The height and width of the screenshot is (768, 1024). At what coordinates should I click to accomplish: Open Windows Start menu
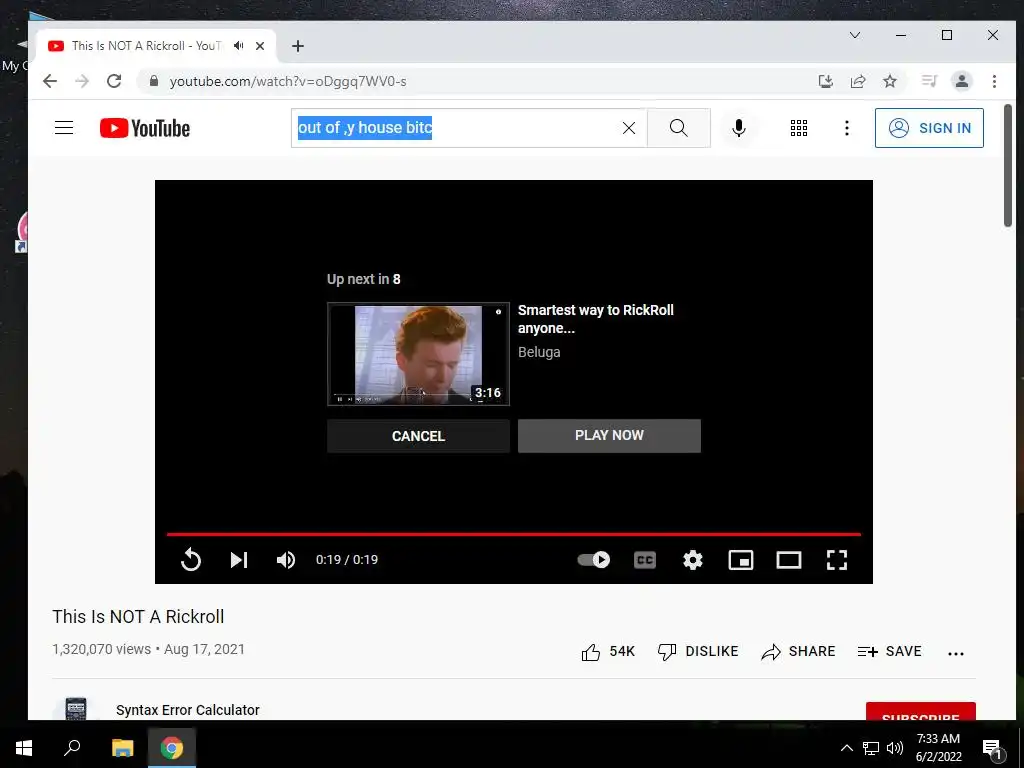tap(24, 748)
